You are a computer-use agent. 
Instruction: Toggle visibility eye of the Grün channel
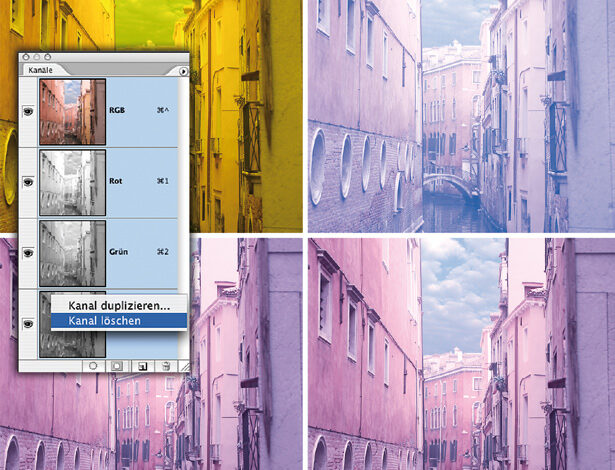coord(28,253)
